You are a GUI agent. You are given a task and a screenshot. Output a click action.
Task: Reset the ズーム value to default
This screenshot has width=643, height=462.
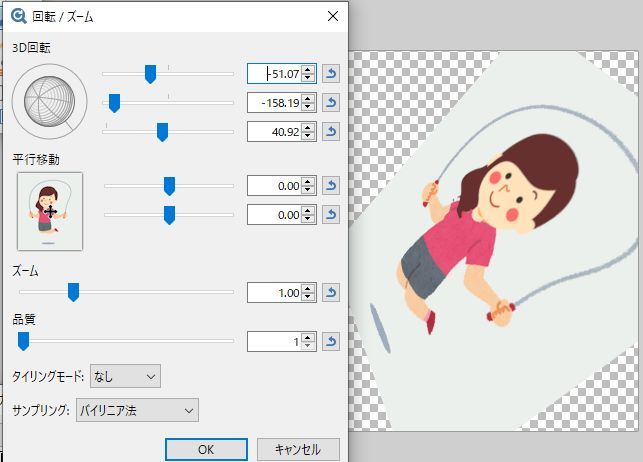click(x=331, y=292)
